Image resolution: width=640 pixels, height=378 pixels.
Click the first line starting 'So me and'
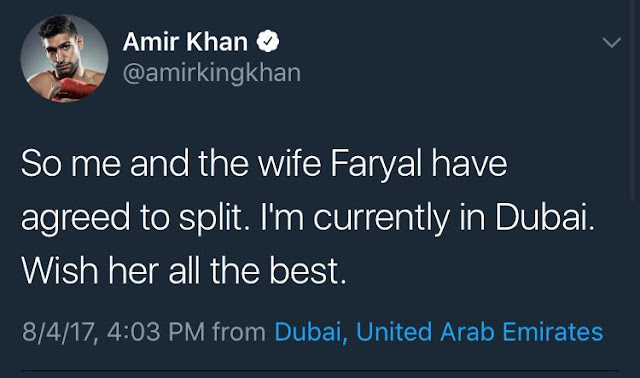tap(264, 164)
